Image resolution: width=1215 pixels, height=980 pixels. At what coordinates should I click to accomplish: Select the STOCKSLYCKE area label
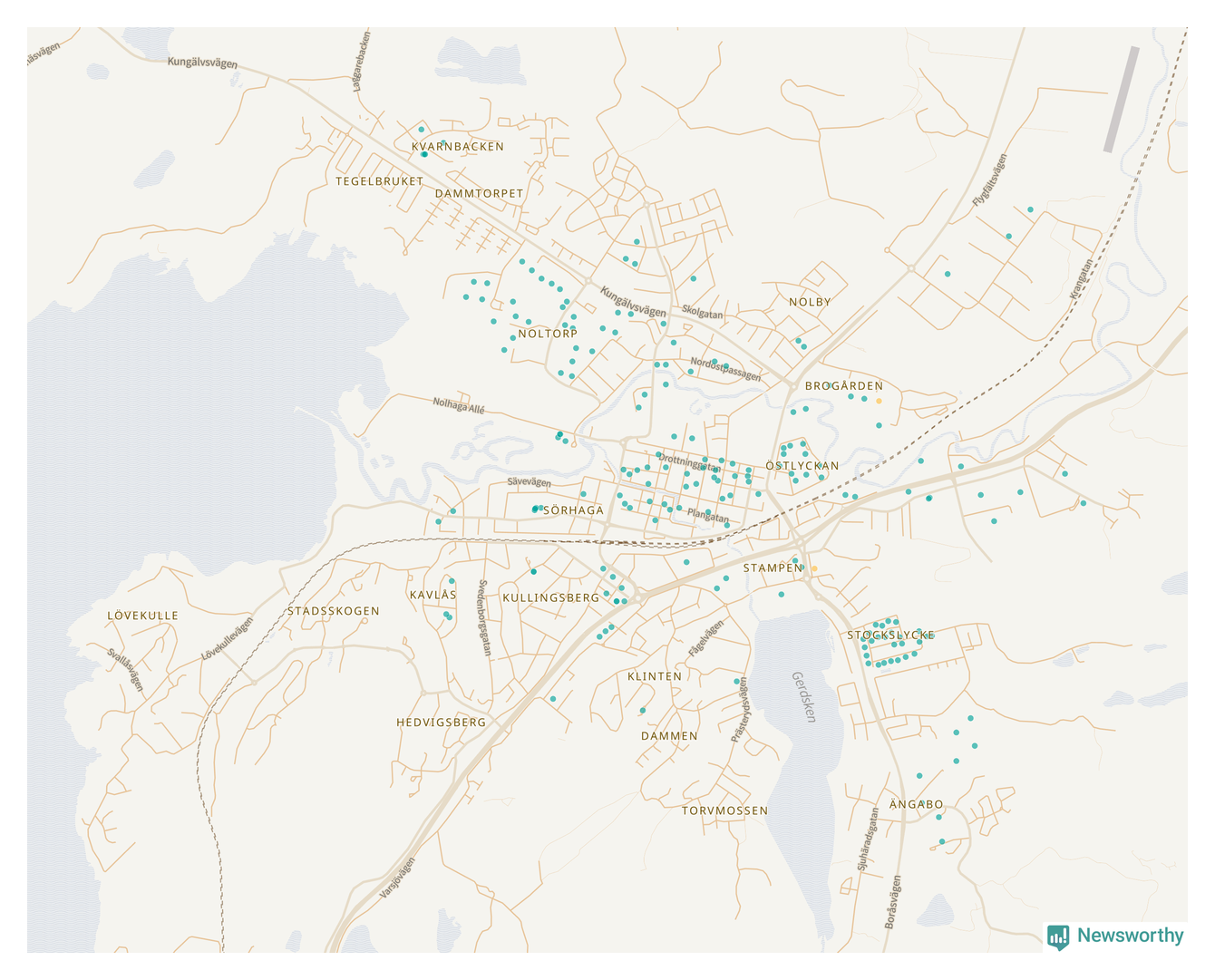coord(890,635)
